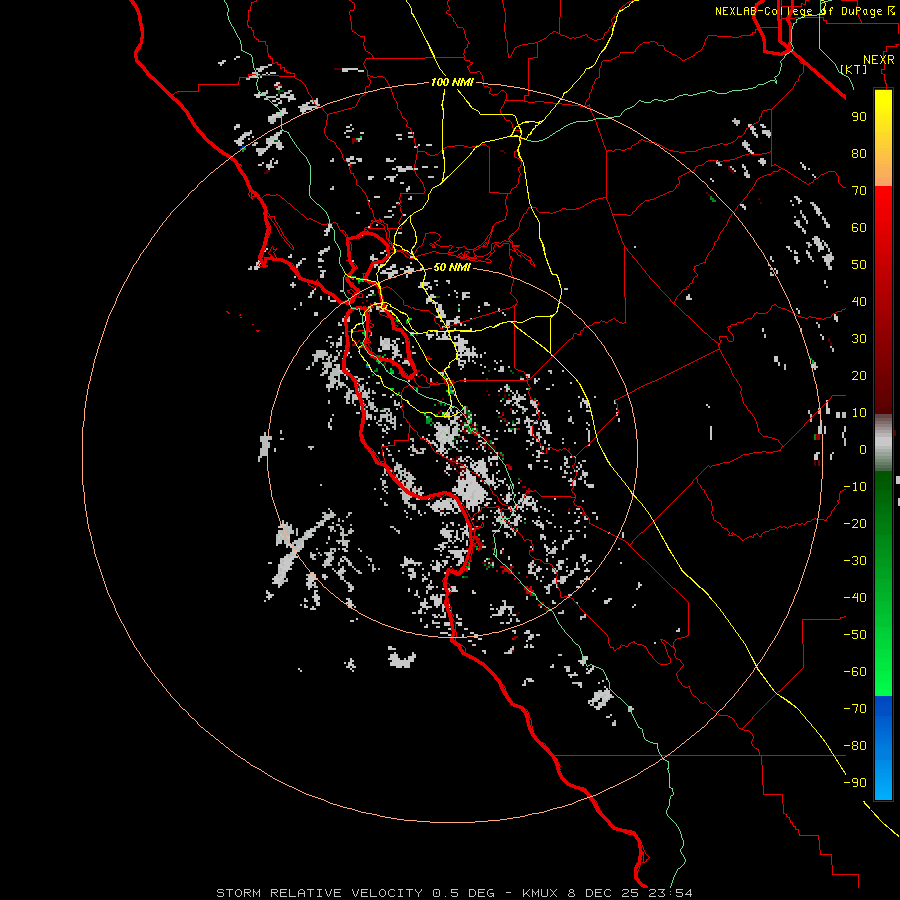Click the NEXLAB-College of DuPage header text
900x900 pixels.
pos(805,11)
